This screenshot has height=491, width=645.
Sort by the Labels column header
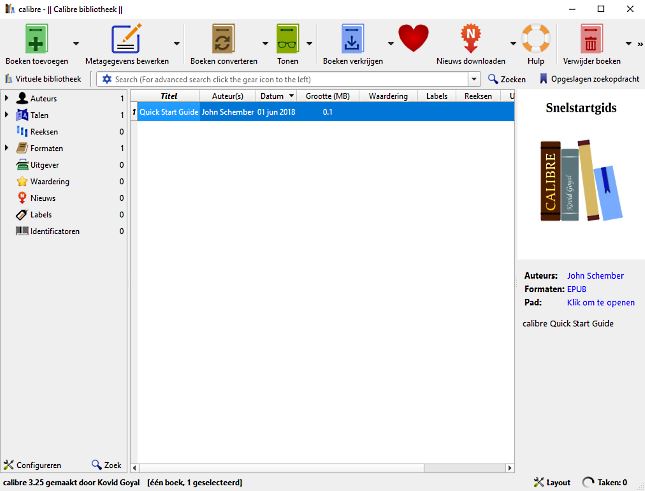(436, 96)
